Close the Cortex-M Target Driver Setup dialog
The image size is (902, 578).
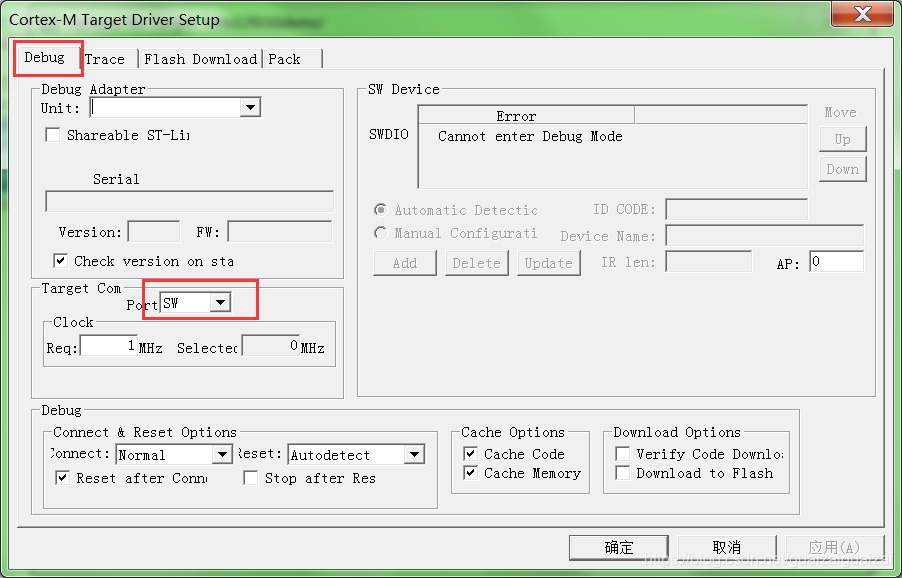(862, 14)
